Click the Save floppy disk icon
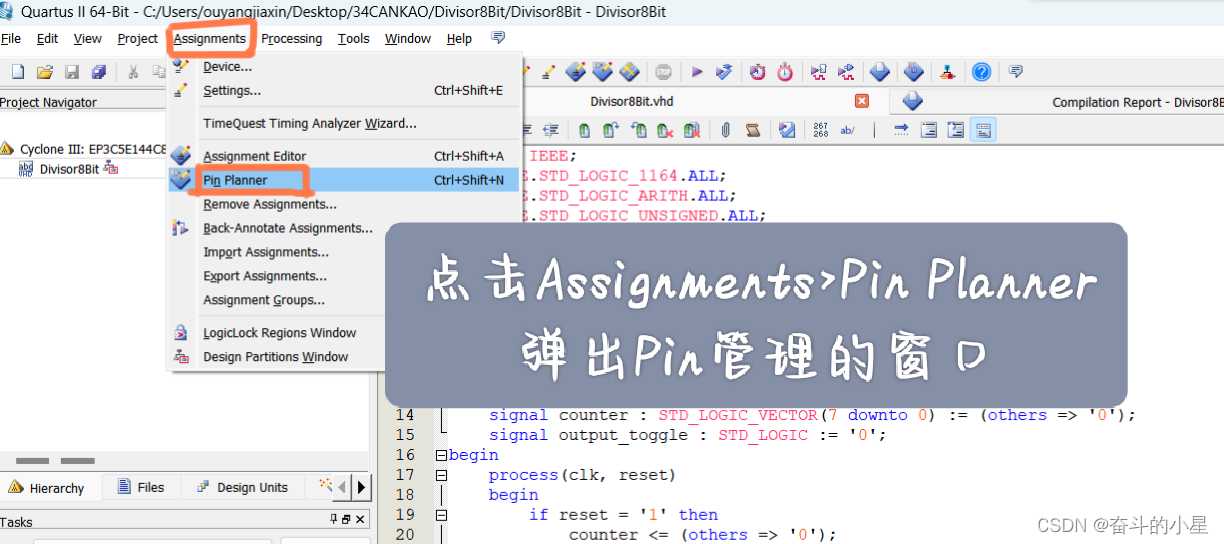 71,72
